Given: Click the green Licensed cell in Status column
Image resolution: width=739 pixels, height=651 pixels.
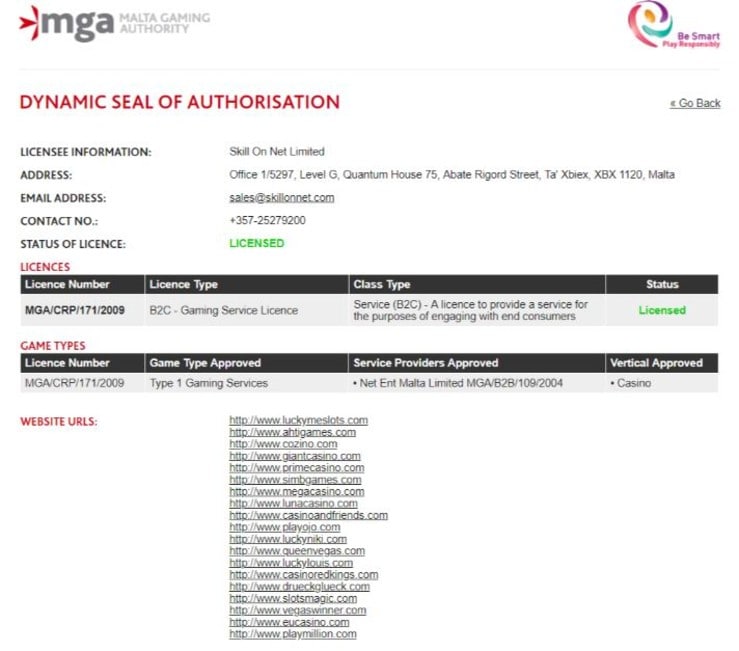Looking at the screenshot, I should click(662, 310).
